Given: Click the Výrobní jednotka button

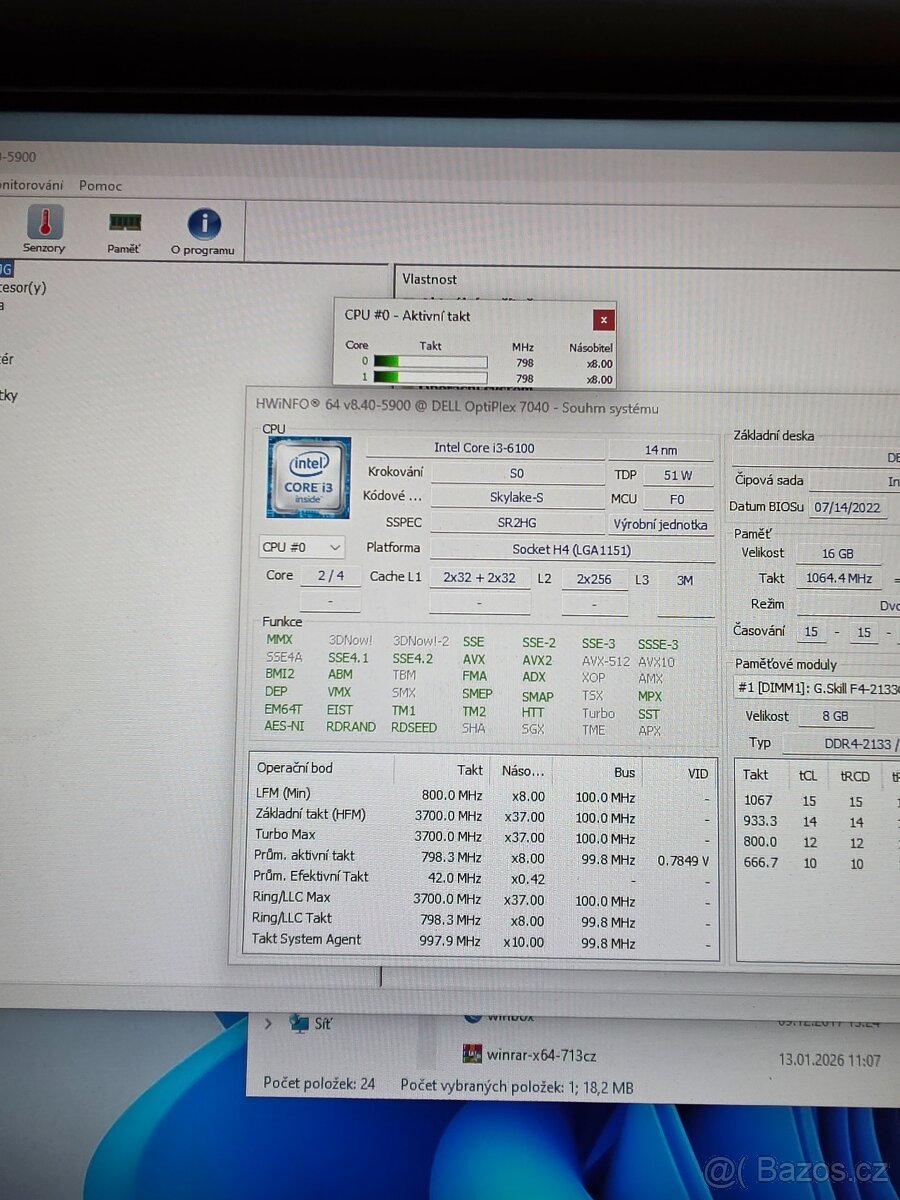Looking at the screenshot, I should [661, 524].
